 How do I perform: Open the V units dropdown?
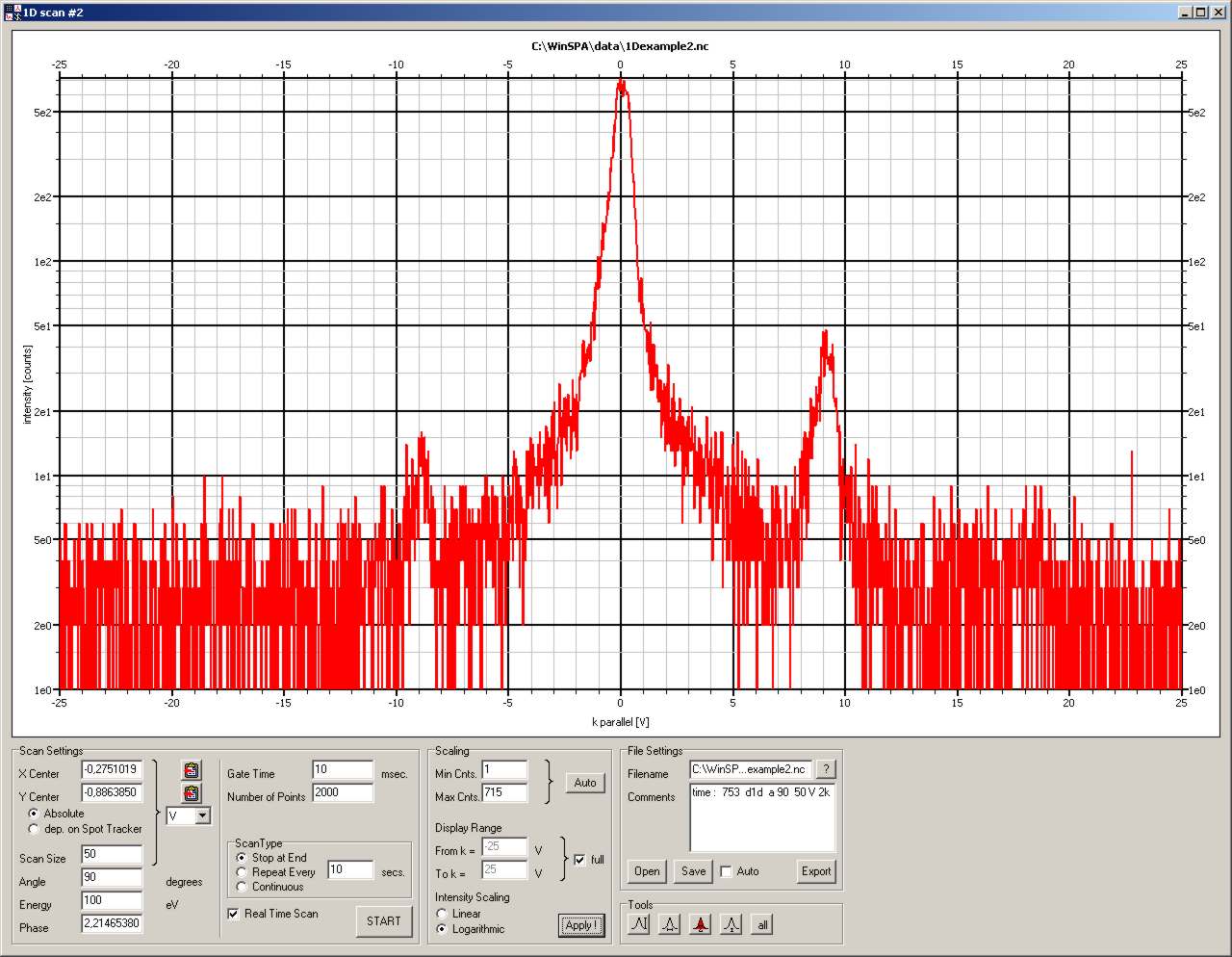[x=202, y=816]
